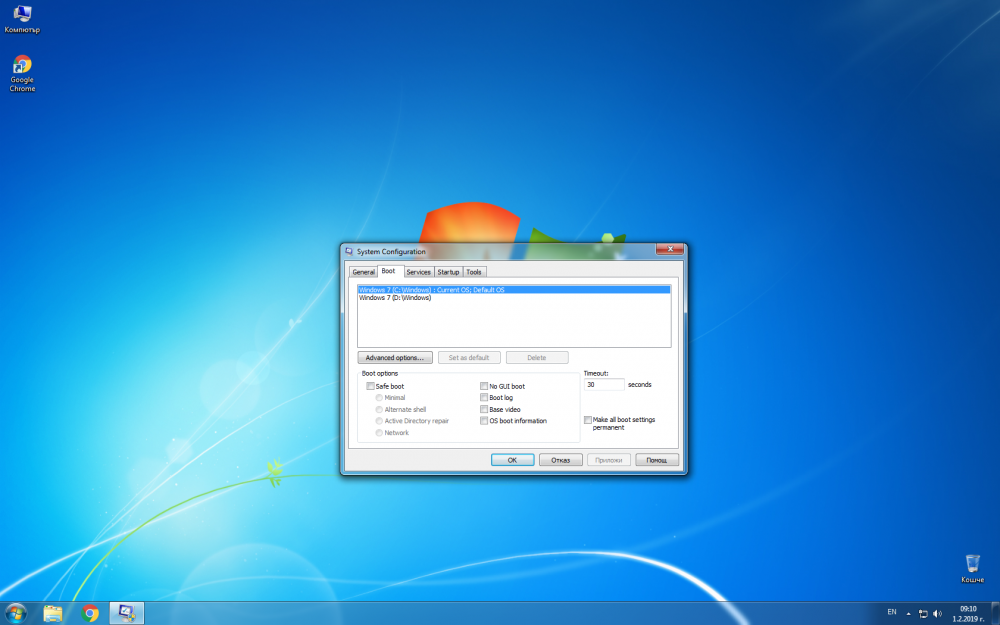Click the network tray icon
Screen dimensions: 1000x625
(x=923, y=614)
